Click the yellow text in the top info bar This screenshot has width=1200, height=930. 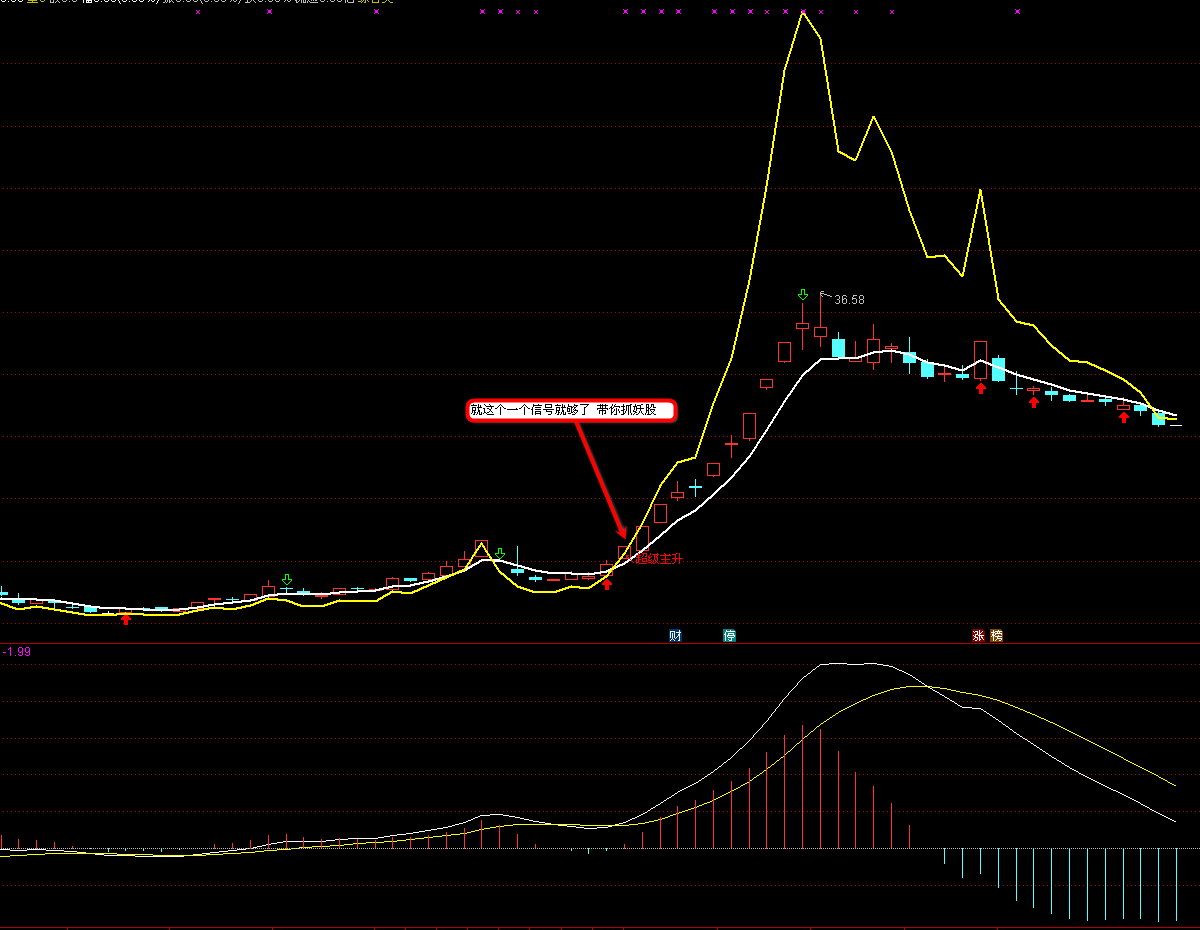[382, 2]
